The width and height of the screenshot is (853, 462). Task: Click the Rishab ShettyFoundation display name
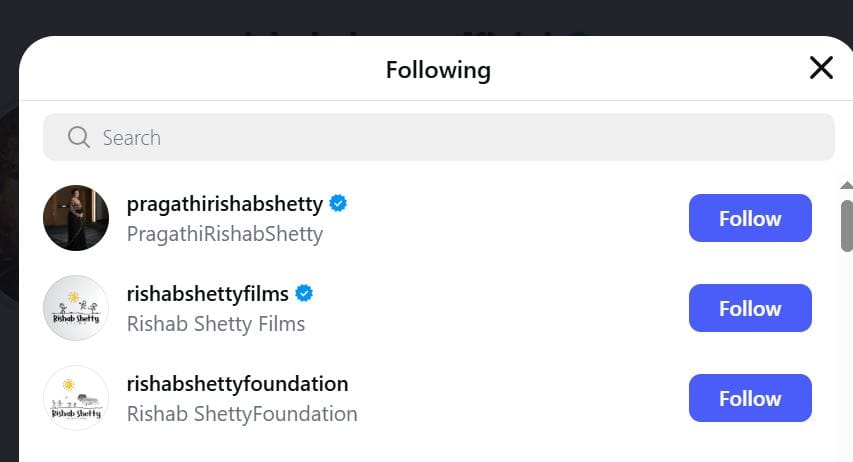(x=242, y=414)
